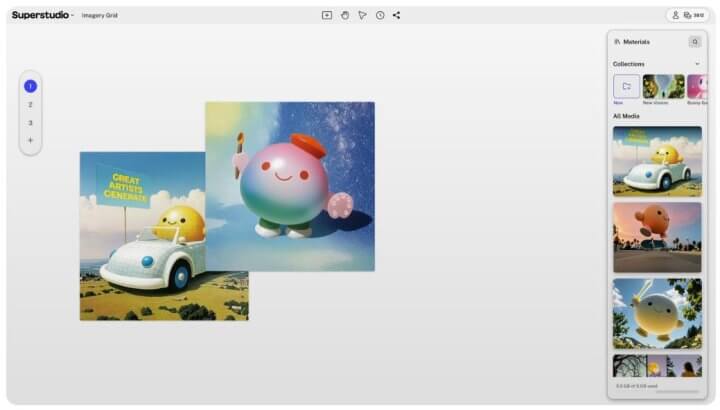Select the white car media thumbnail in panel
Screen dimensions: 720x410
[657, 161]
